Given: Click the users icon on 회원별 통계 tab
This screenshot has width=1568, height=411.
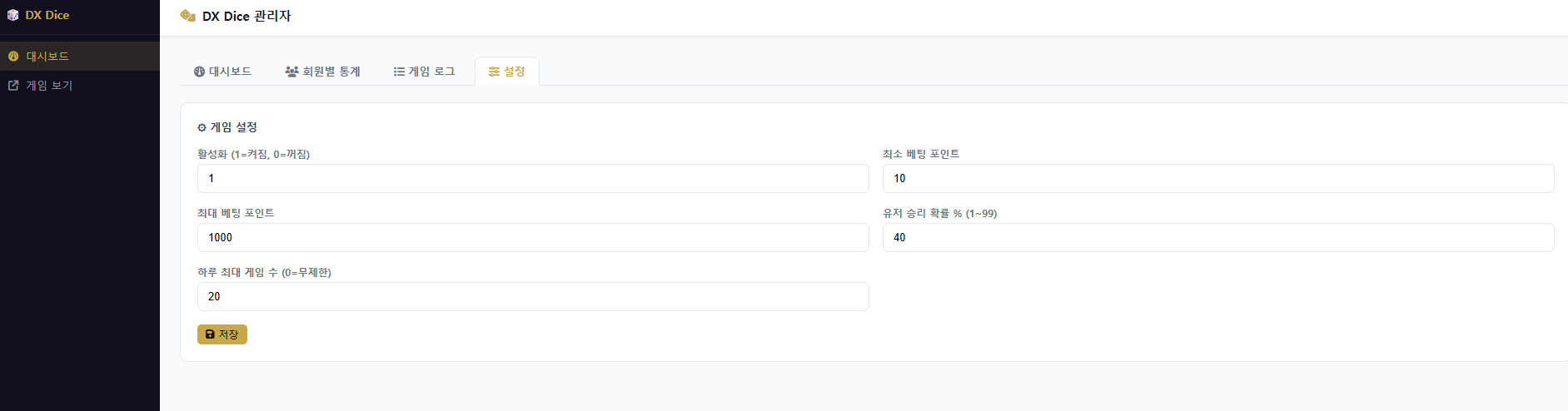Looking at the screenshot, I should (x=291, y=72).
